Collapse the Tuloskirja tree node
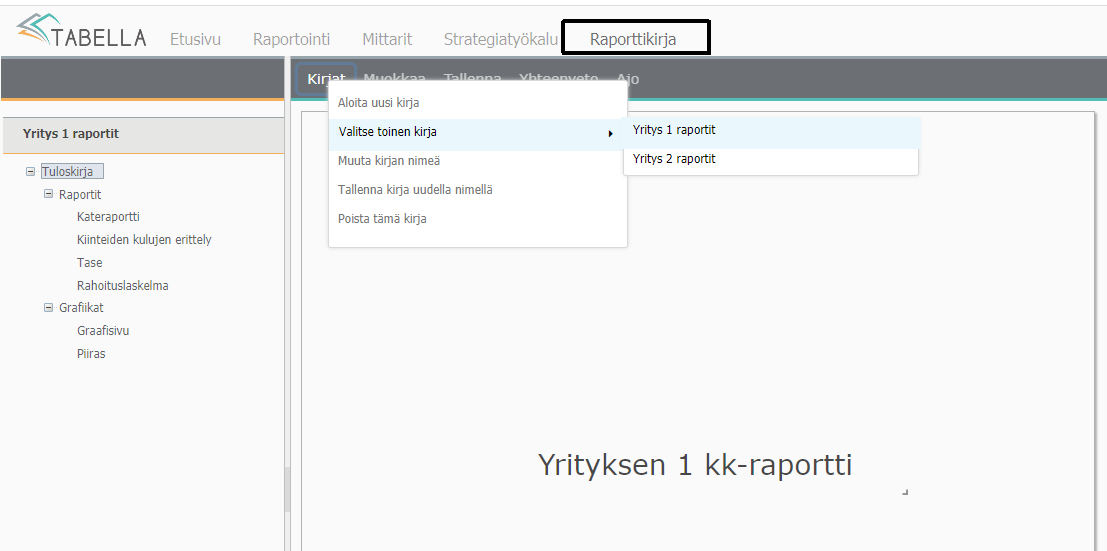The image size is (1107, 551). coord(31,172)
